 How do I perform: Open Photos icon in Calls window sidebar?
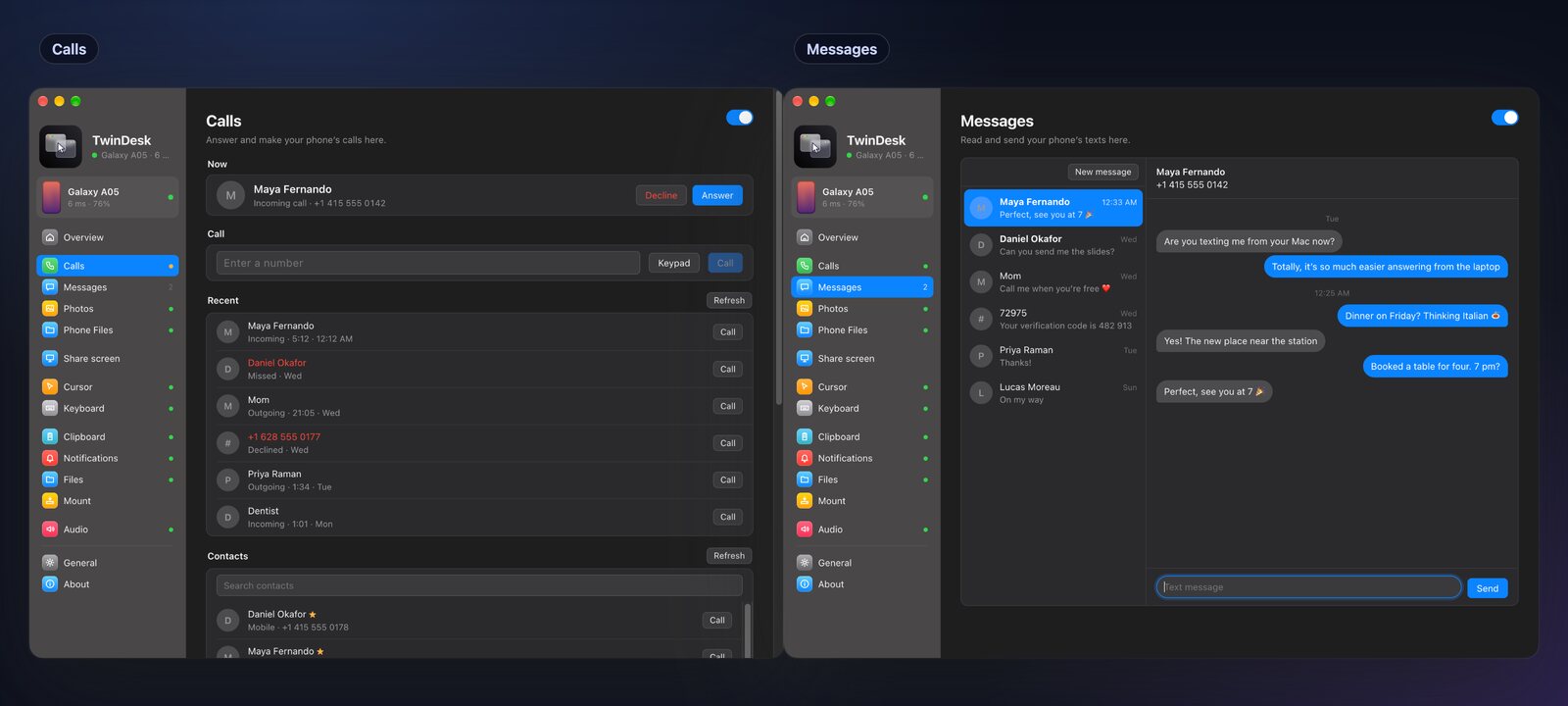coord(50,309)
